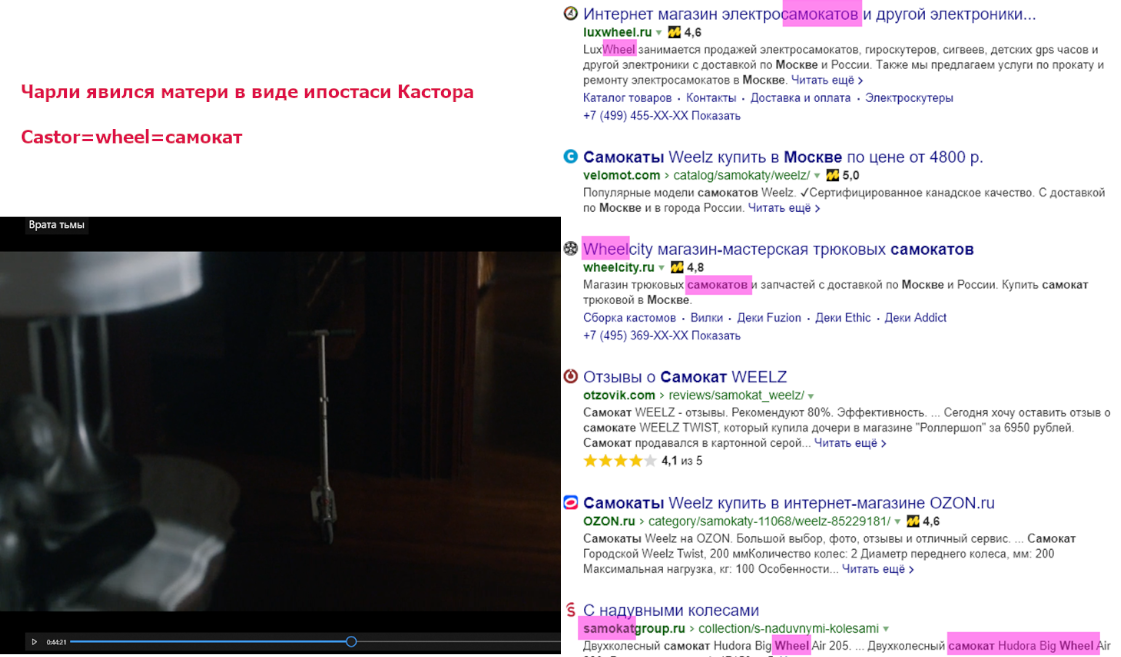Viewport: 1121px width, 657px height.
Task: Click the star rating under otzovik result
Action: (620, 461)
